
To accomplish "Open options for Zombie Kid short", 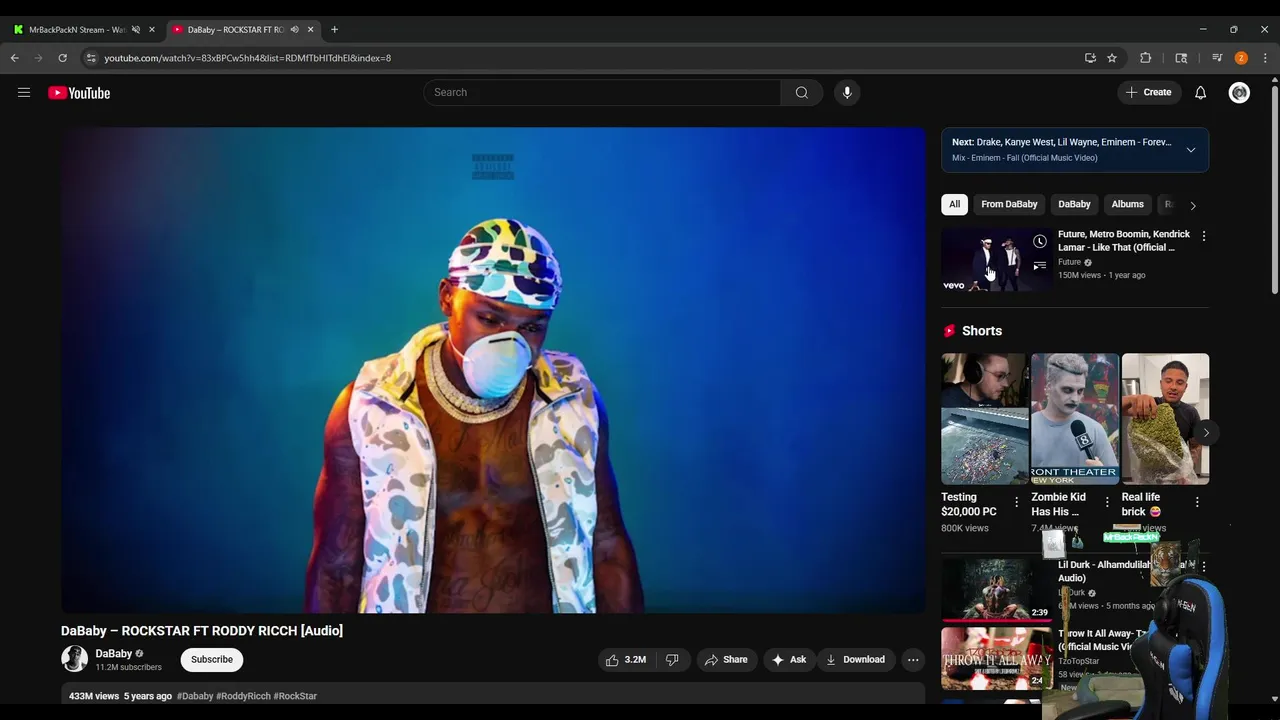I will [x=1107, y=502].
